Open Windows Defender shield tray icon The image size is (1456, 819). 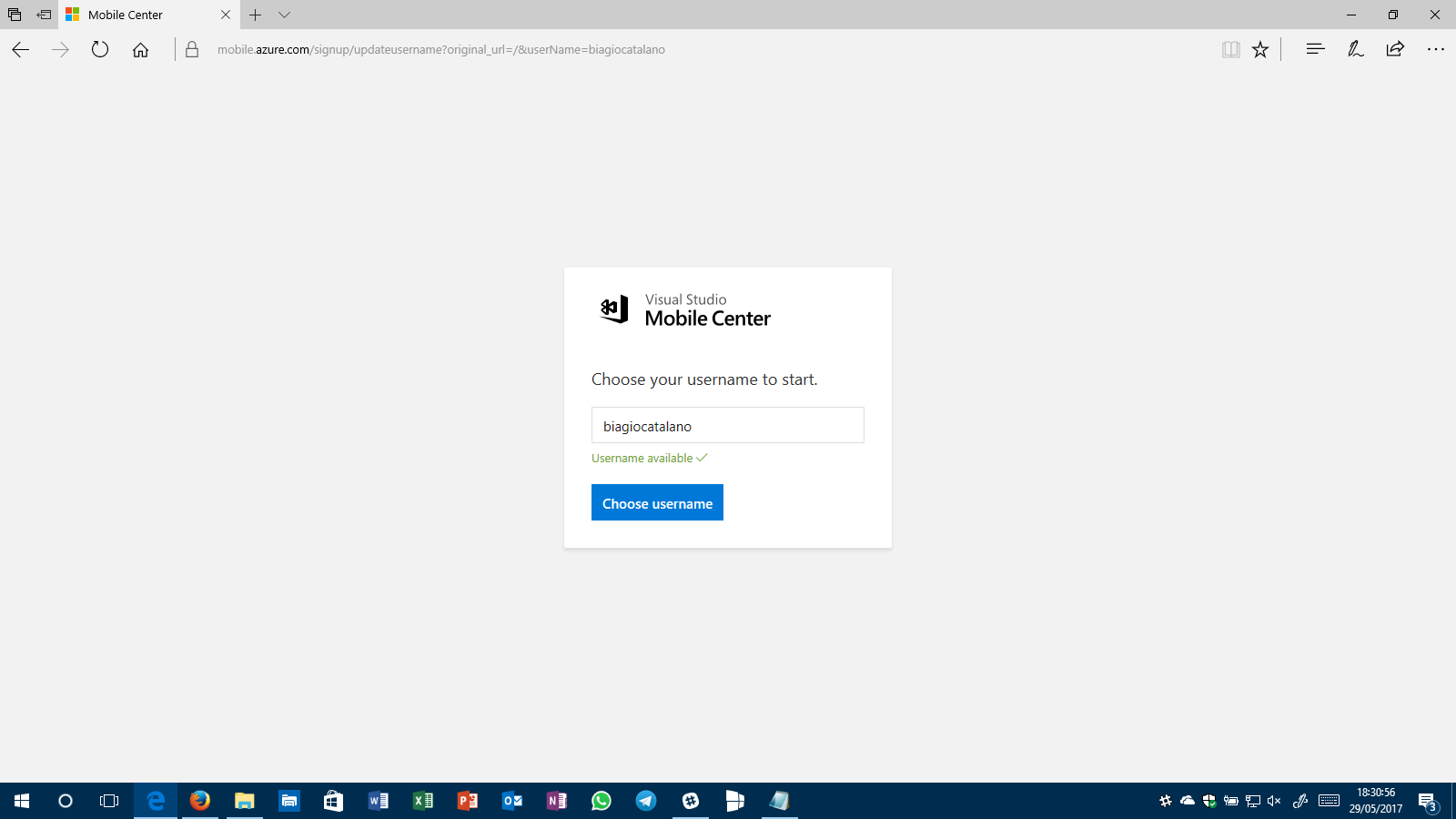pyautogui.click(x=1209, y=801)
